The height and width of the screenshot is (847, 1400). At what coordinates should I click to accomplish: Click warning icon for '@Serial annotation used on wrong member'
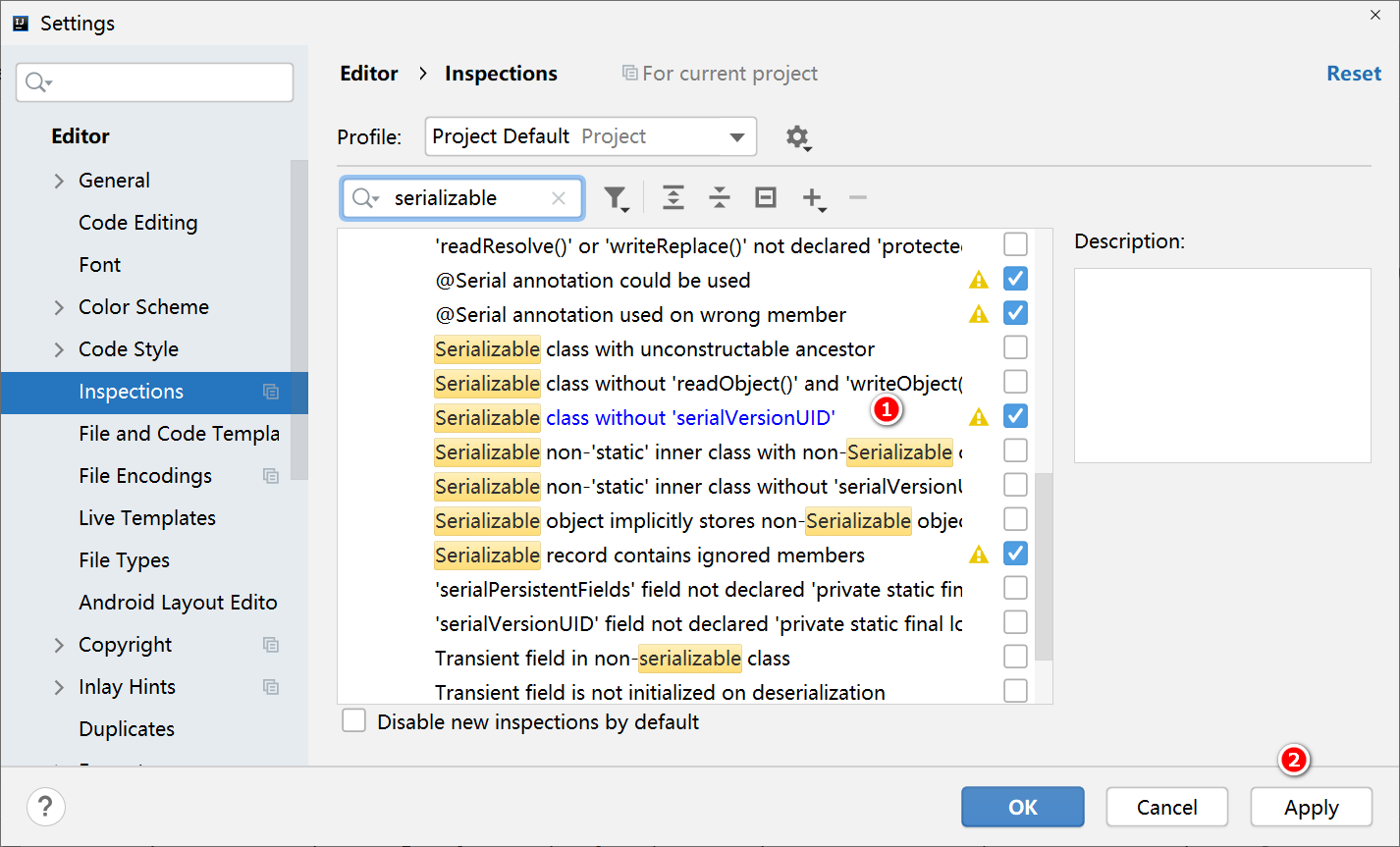click(979, 314)
